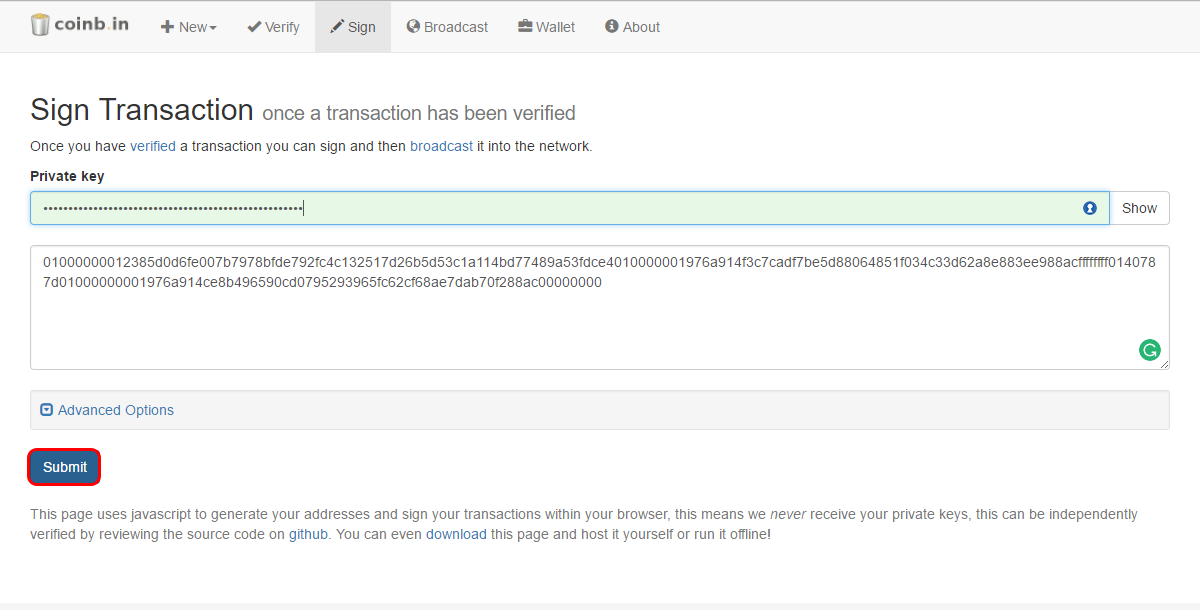Viewport: 1200px width, 610px height.
Task: Submit the transaction for signing
Action: click(65, 467)
